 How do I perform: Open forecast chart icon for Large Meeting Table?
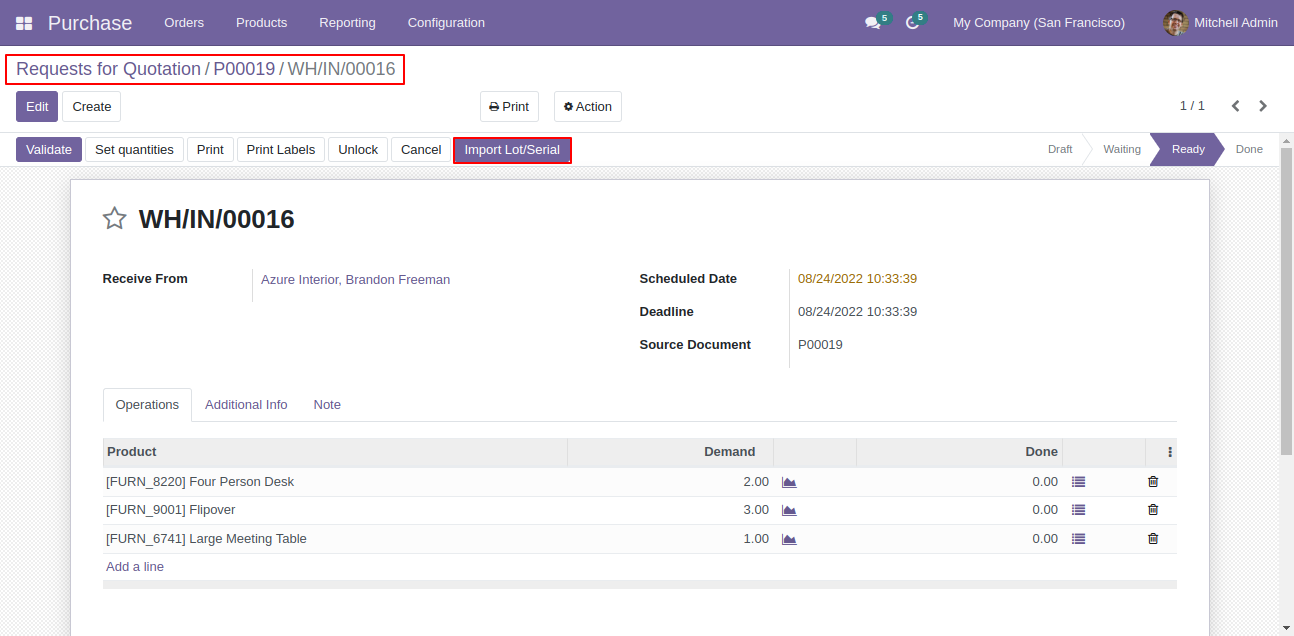(x=789, y=539)
